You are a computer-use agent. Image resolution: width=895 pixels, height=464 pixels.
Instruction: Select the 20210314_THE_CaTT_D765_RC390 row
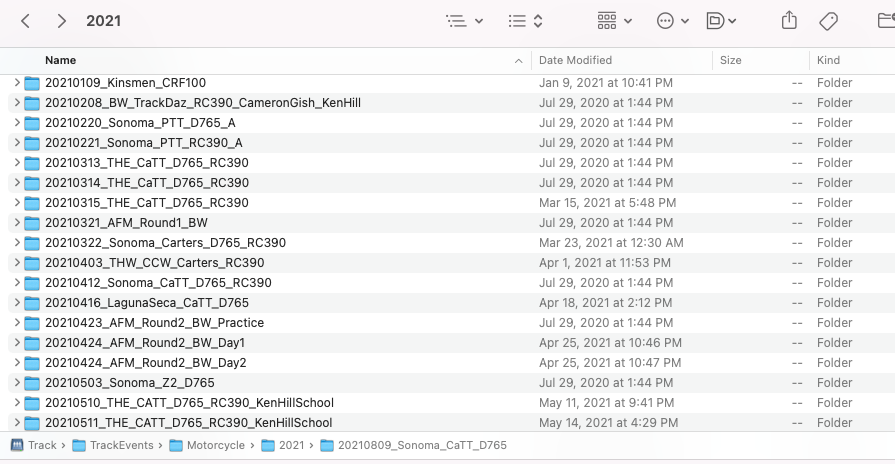click(x=451, y=183)
